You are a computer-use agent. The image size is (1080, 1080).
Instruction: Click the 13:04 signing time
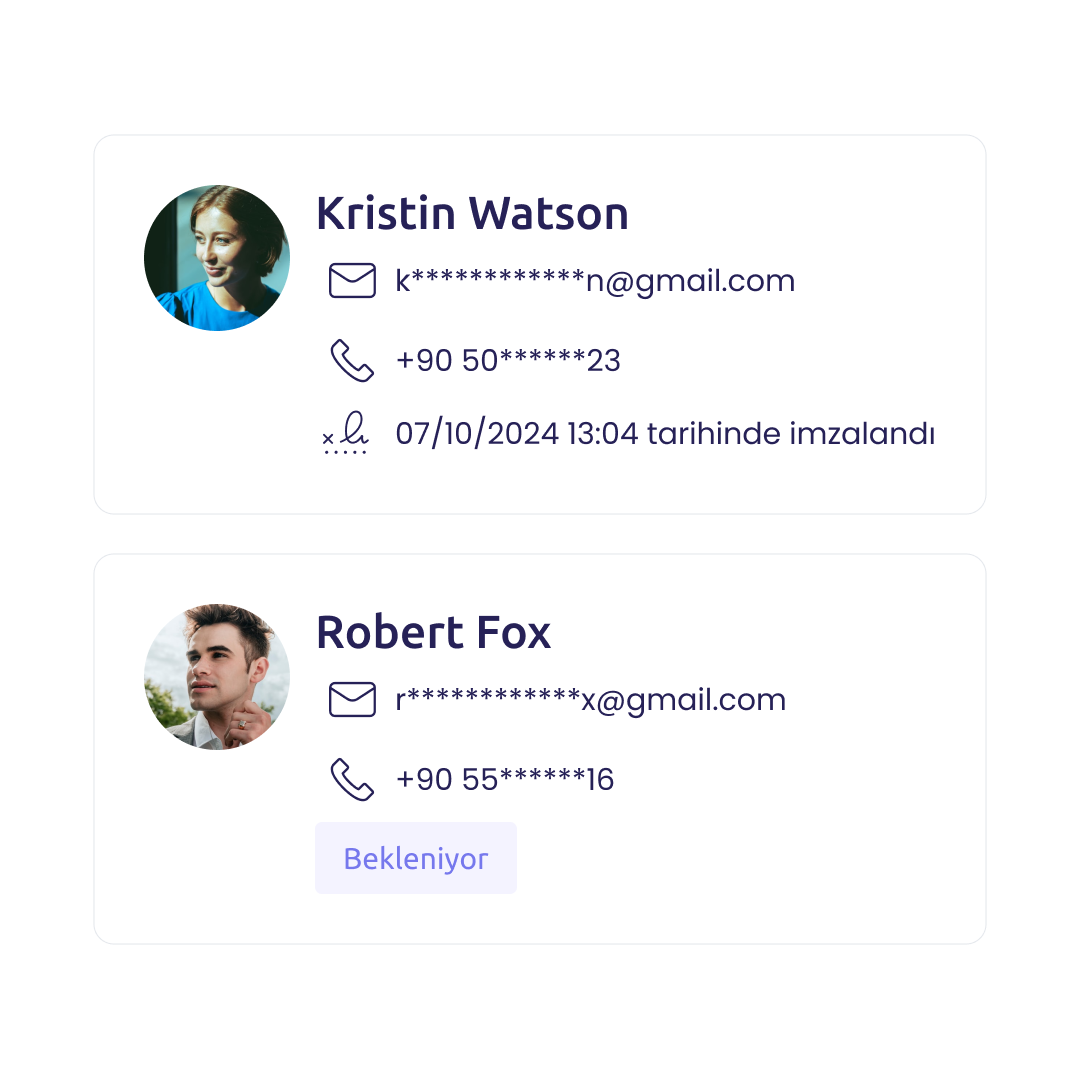coord(603,433)
